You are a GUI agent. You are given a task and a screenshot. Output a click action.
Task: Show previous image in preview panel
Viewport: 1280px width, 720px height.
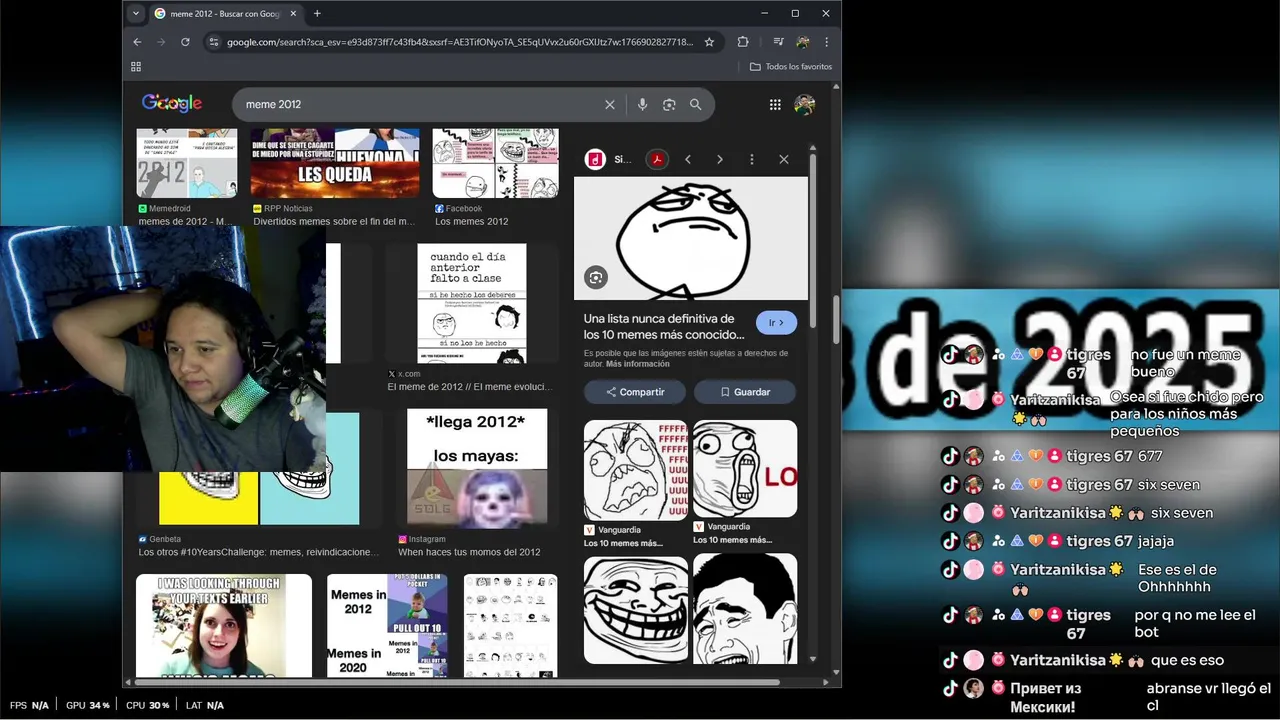pyautogui.click(x=688, y=159)
